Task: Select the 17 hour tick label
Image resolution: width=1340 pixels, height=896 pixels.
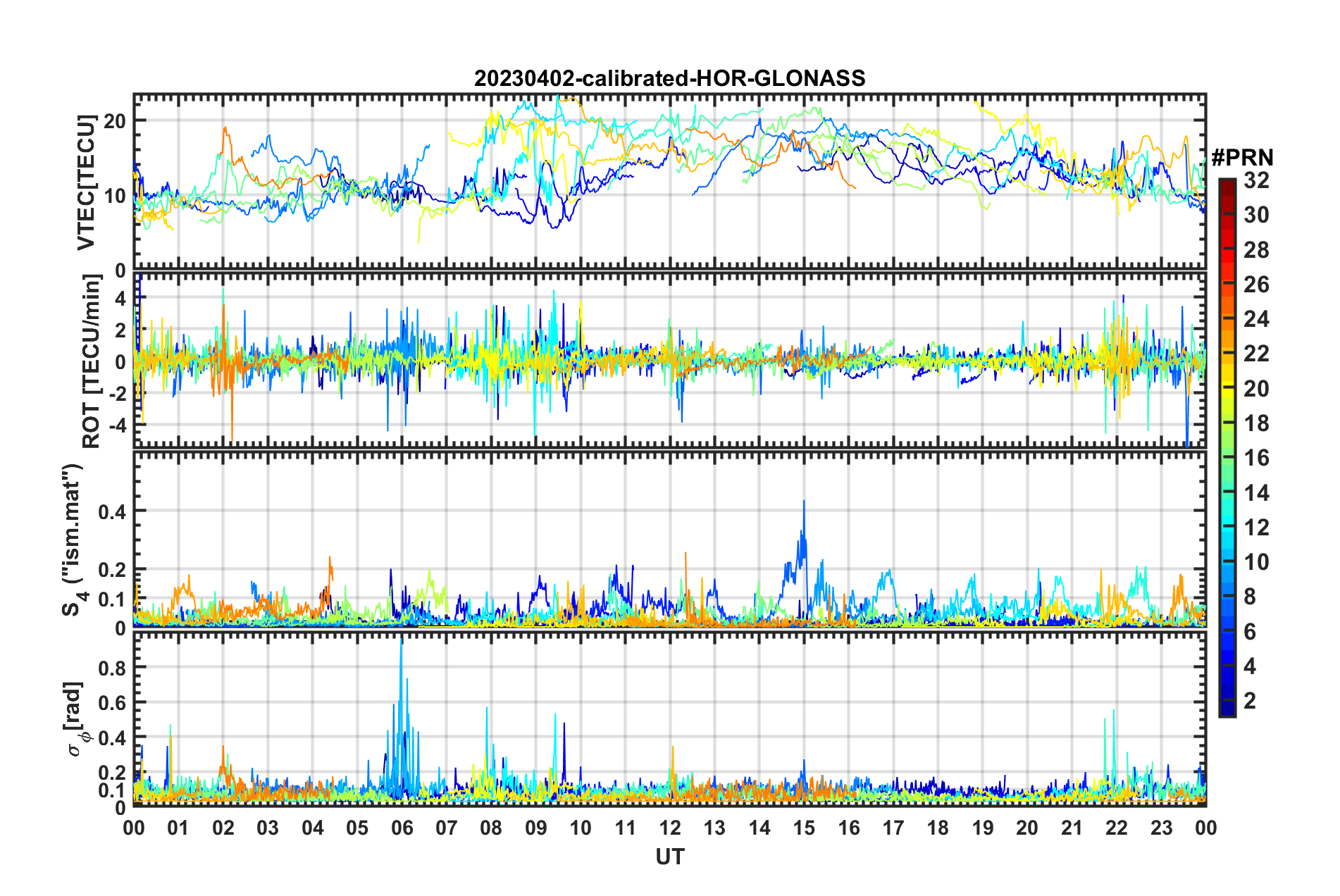Action: (893, 828)
